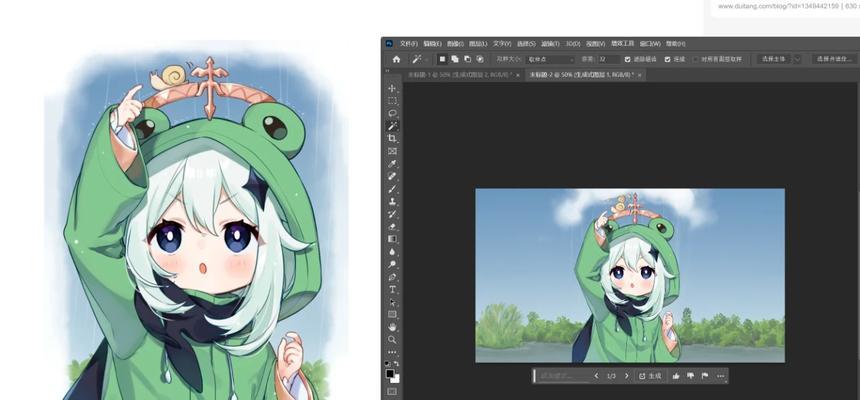Choose Subtract from Selection mode button
This screenshot has width=860, height=400.
coord(467,59)
